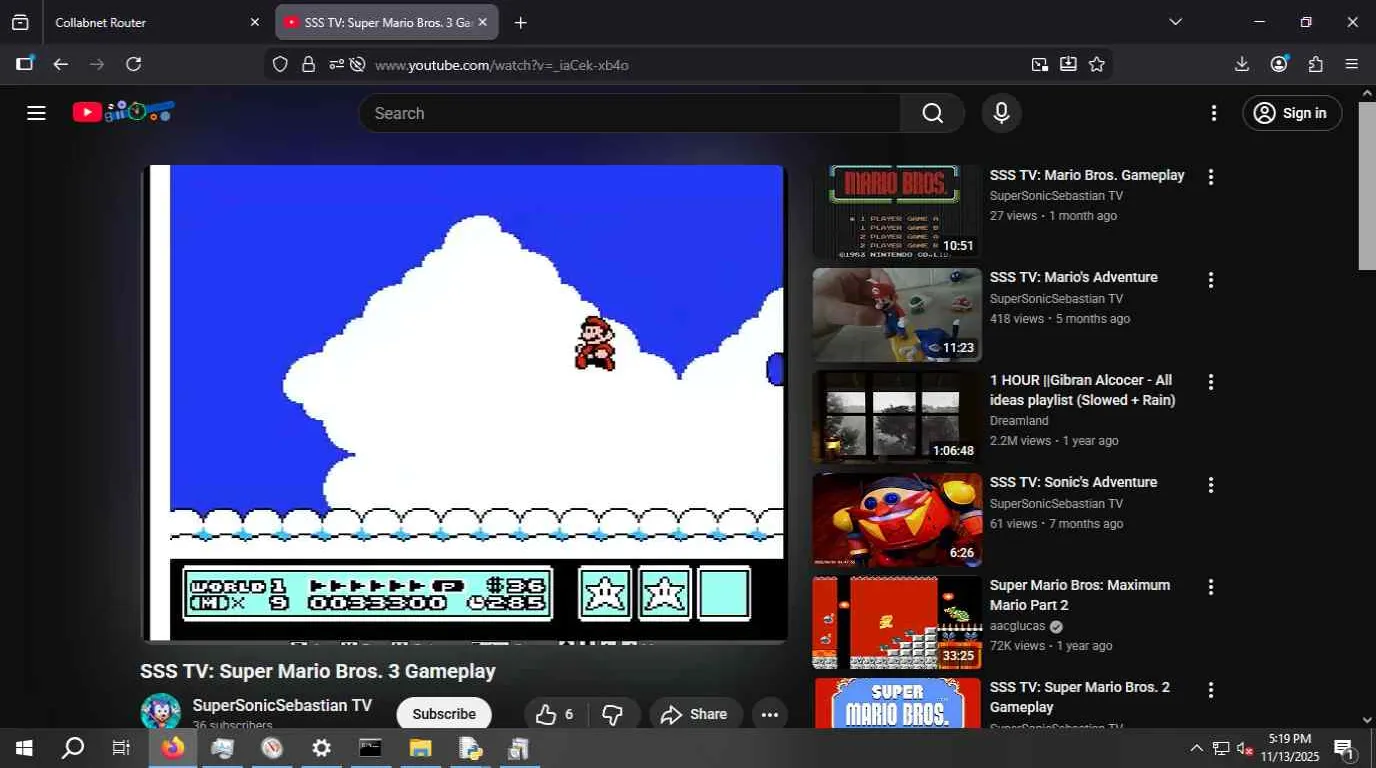1376x768 pixels.
Task: Open options menu for Mario Bros. Gameplay video
Action: 1211,177
